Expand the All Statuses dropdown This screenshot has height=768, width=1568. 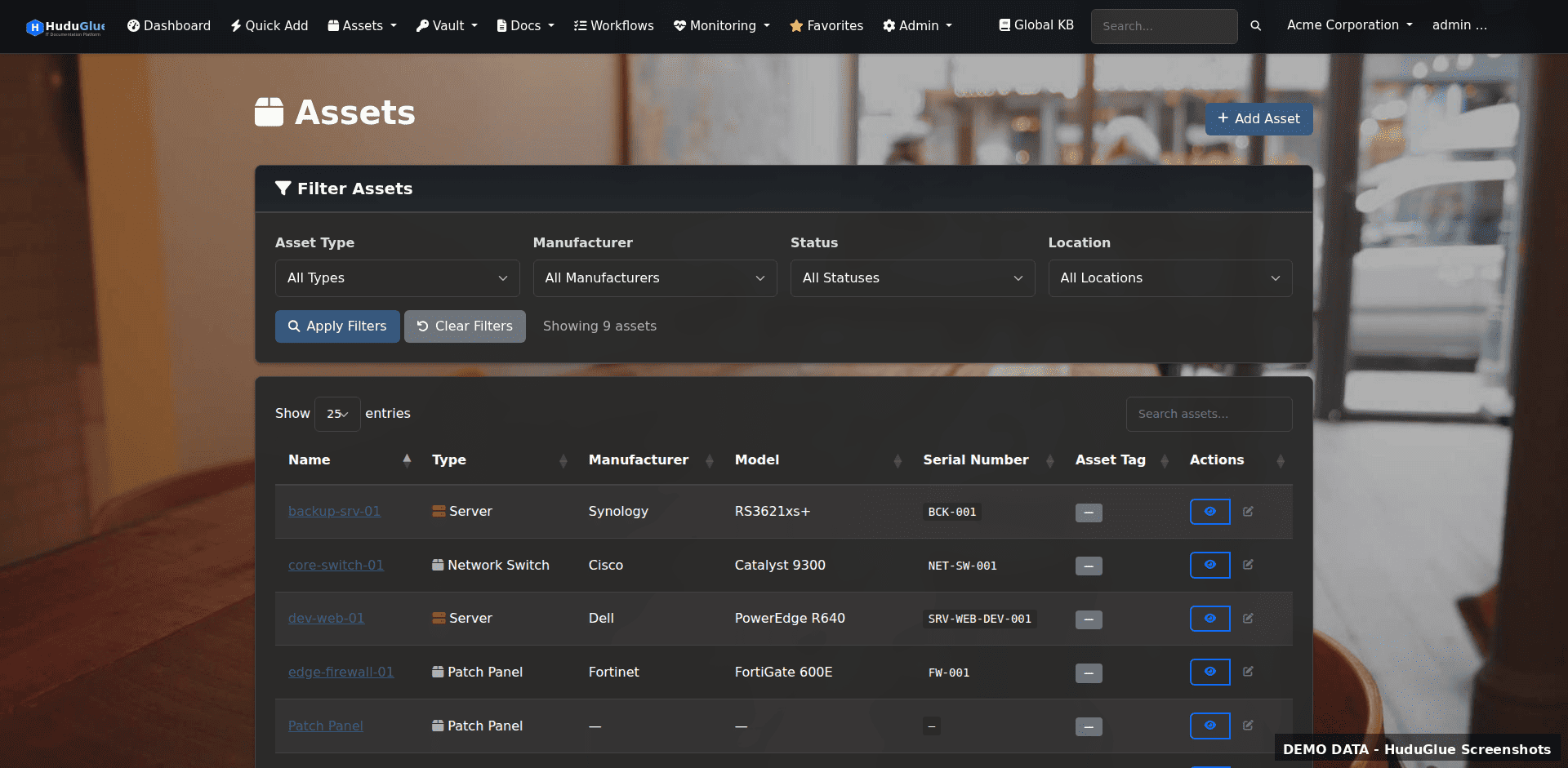tap(911, 277)
